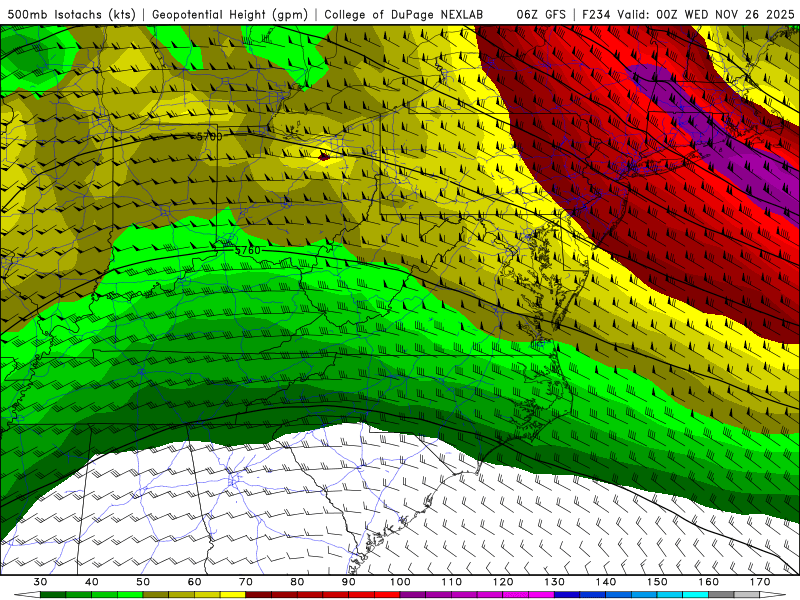Viewport: 800px width, 600px height.
Task: Select the darkest green 30-35 kt color bar segment
Action: coord(53,595)
